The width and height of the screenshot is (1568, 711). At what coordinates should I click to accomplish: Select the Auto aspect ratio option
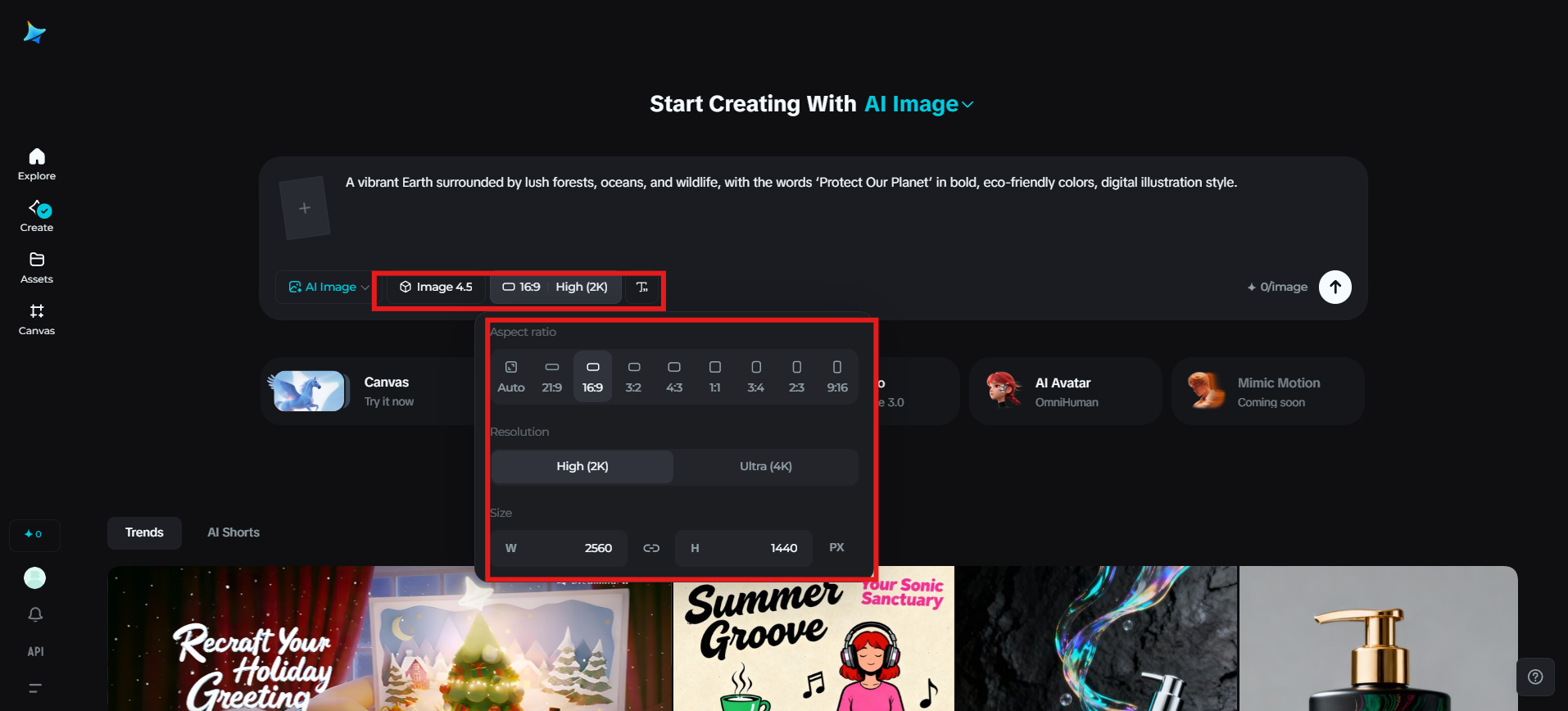pos(511,377)
